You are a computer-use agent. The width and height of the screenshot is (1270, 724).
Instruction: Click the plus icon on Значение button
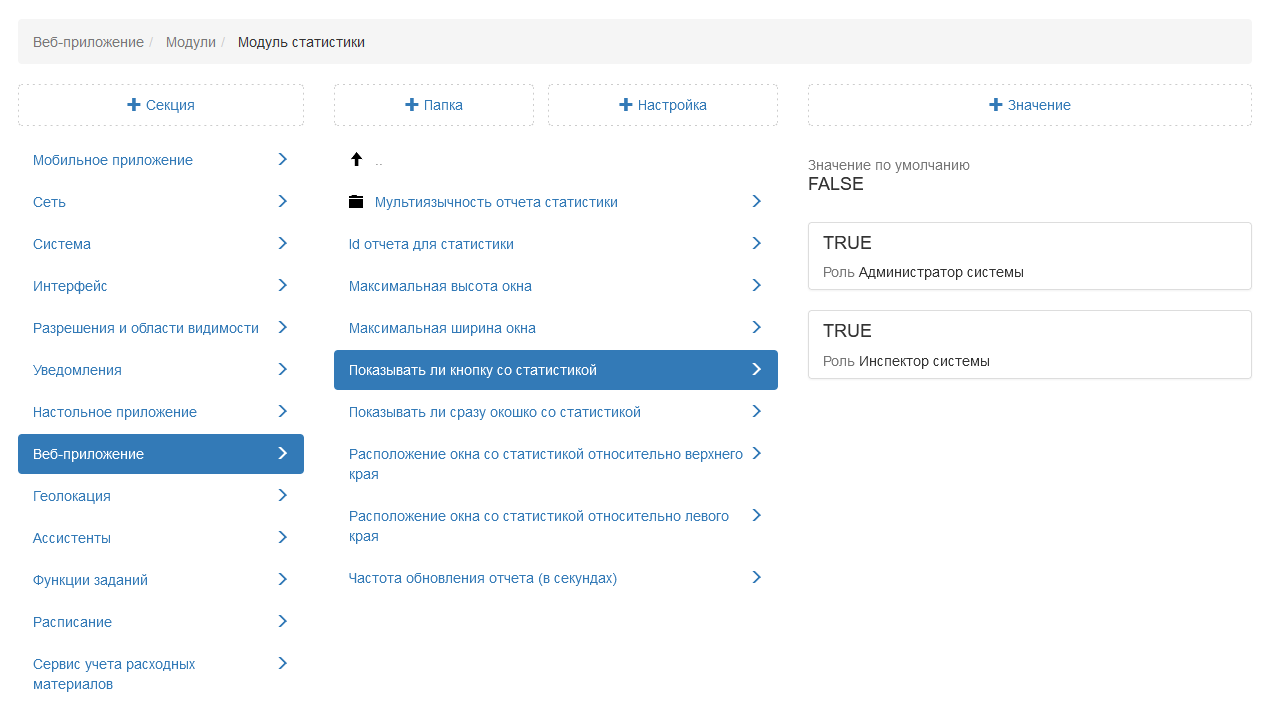click(996, 105)
